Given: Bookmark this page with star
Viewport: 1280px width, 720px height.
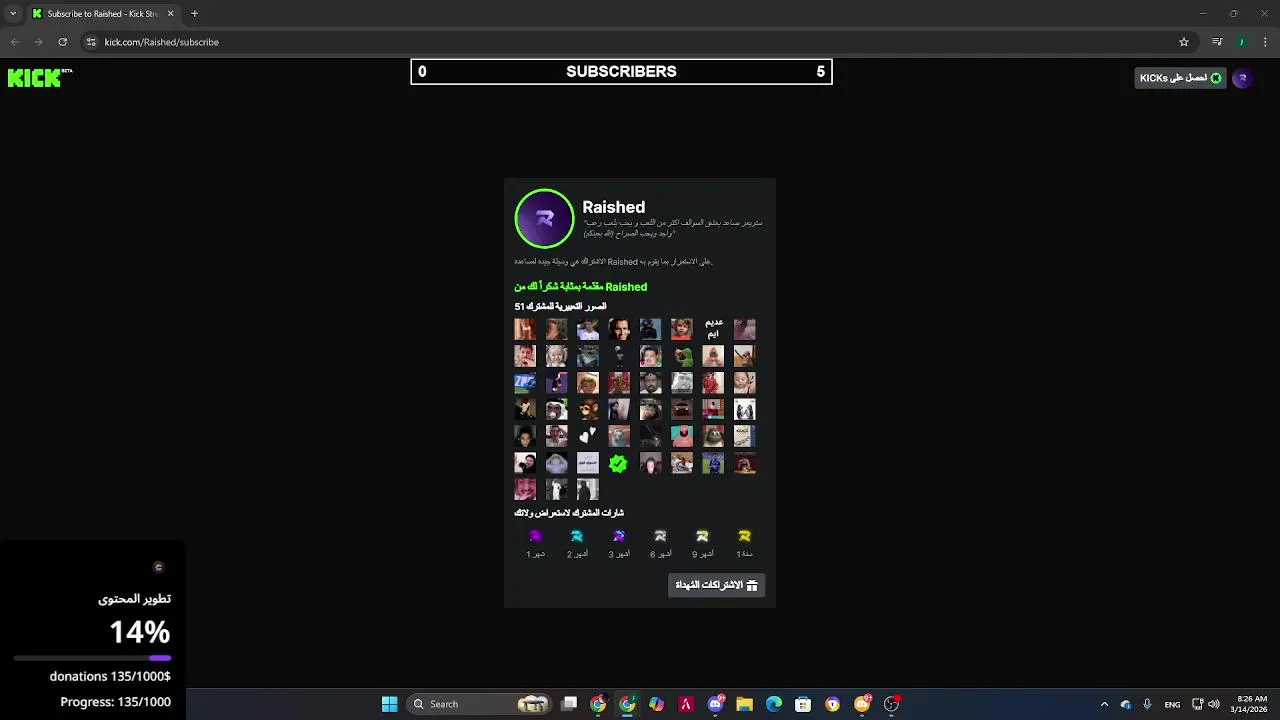Looking at the screenshot, I should tap(1184, 42).
